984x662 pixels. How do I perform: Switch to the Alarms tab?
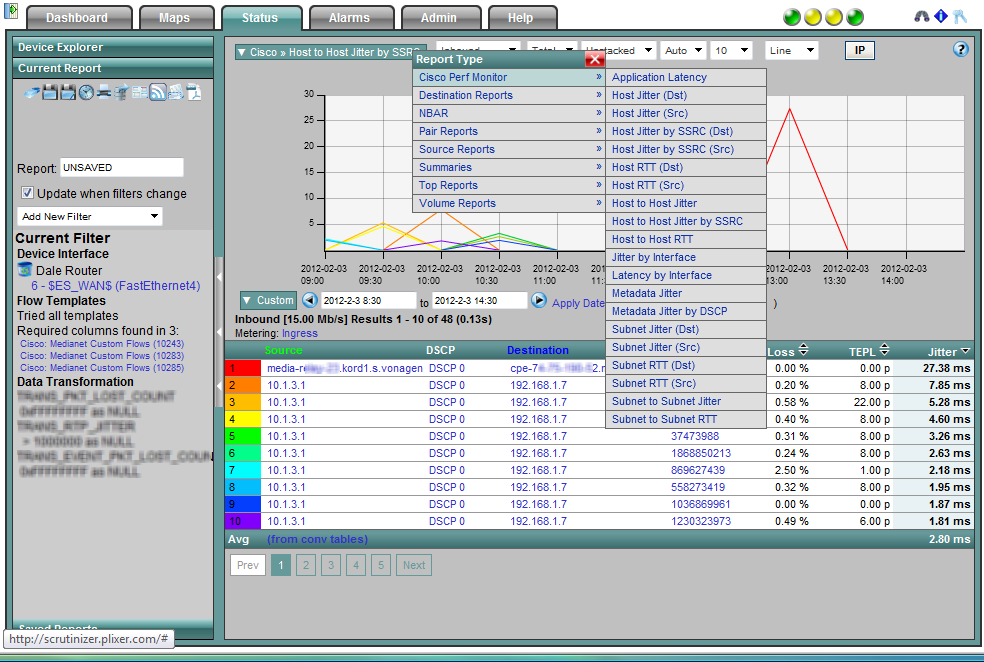point(349,18)
